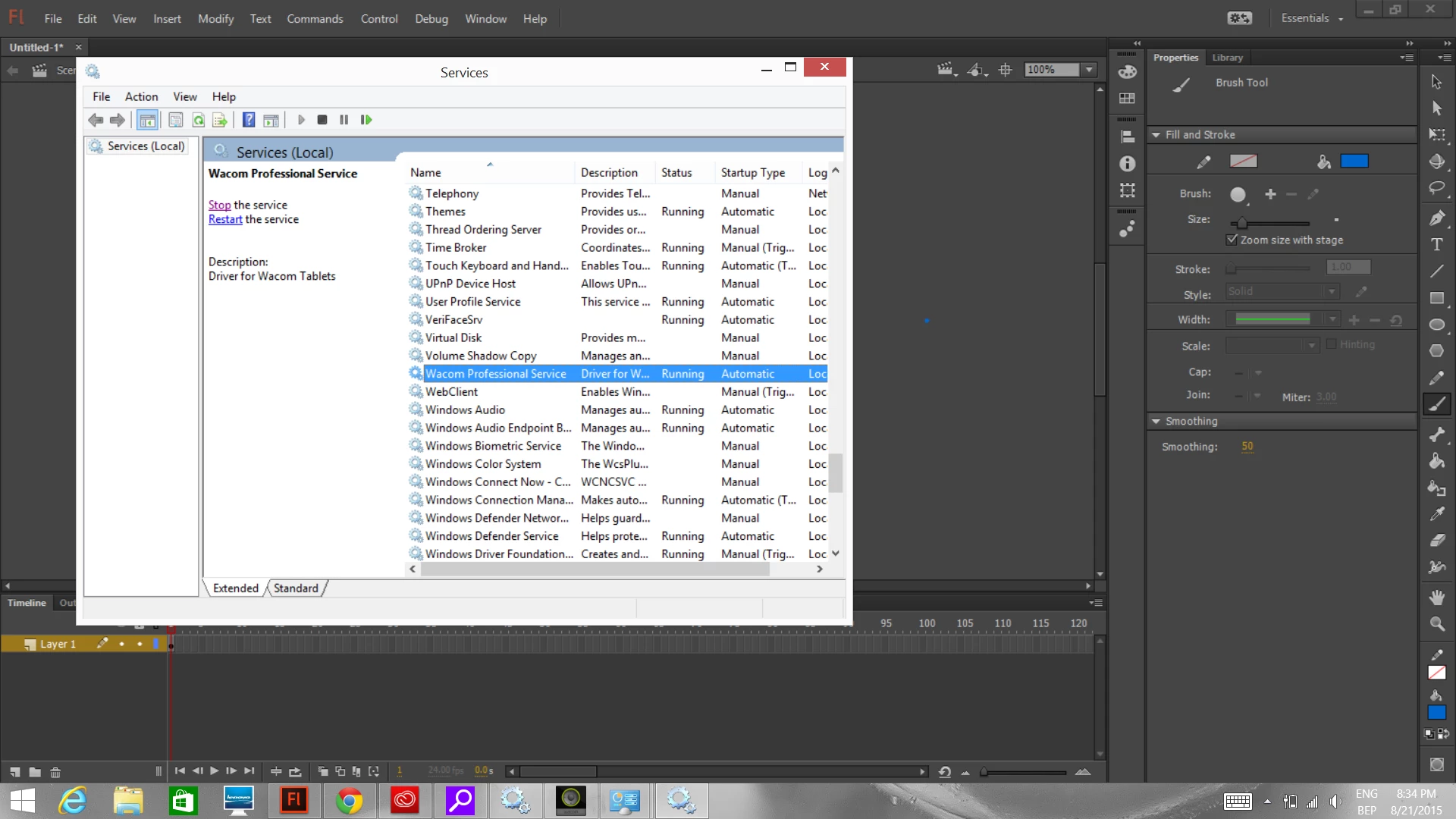Open the stage zoom percentage dropdown

(1089, 70)
